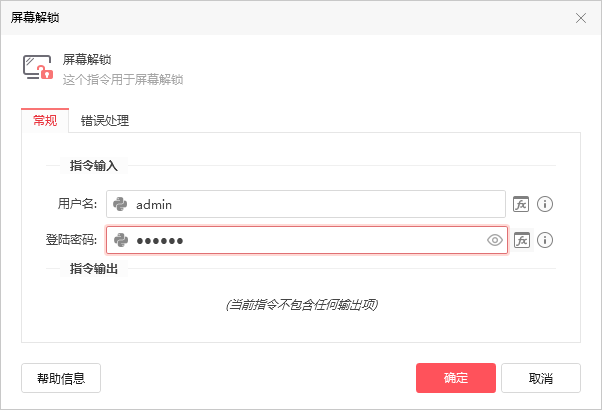Click the 登陆密码 field label
Image resolution: width=602 pixels, height=410 pixels.
71,240
